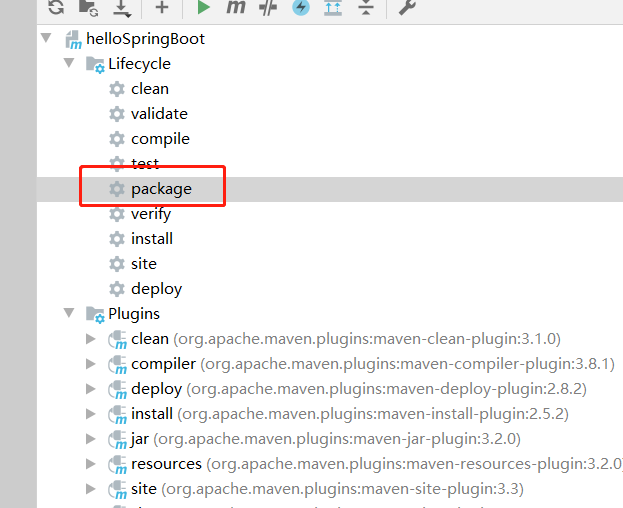This screenshot has height=508, width=623.
Task: Toggle Offline Mode in Maven toolbar
Action: pyautogui.click(x=267, y=8)
